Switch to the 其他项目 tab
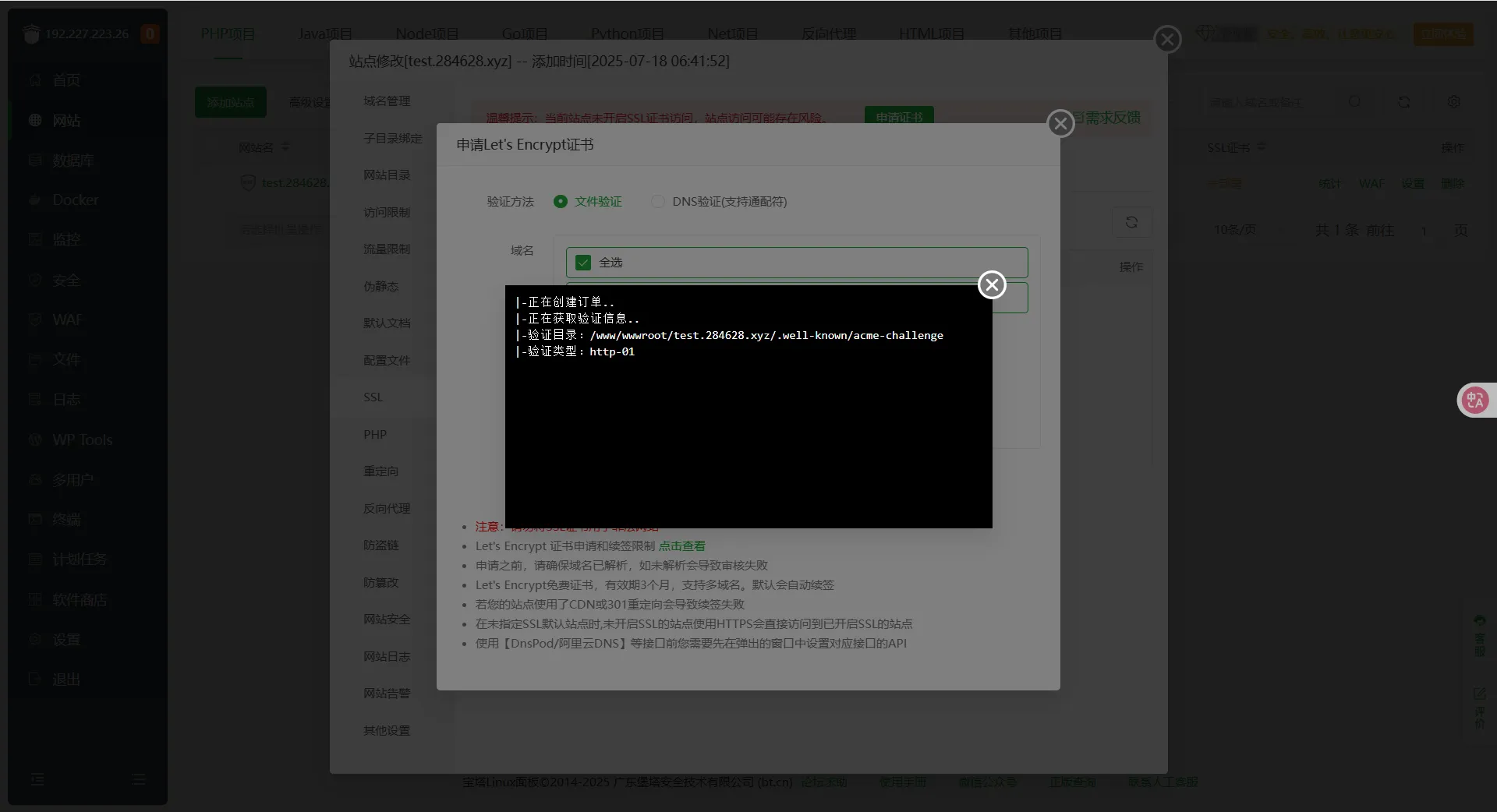1497x812 pixels. (x=1035, y=34)
